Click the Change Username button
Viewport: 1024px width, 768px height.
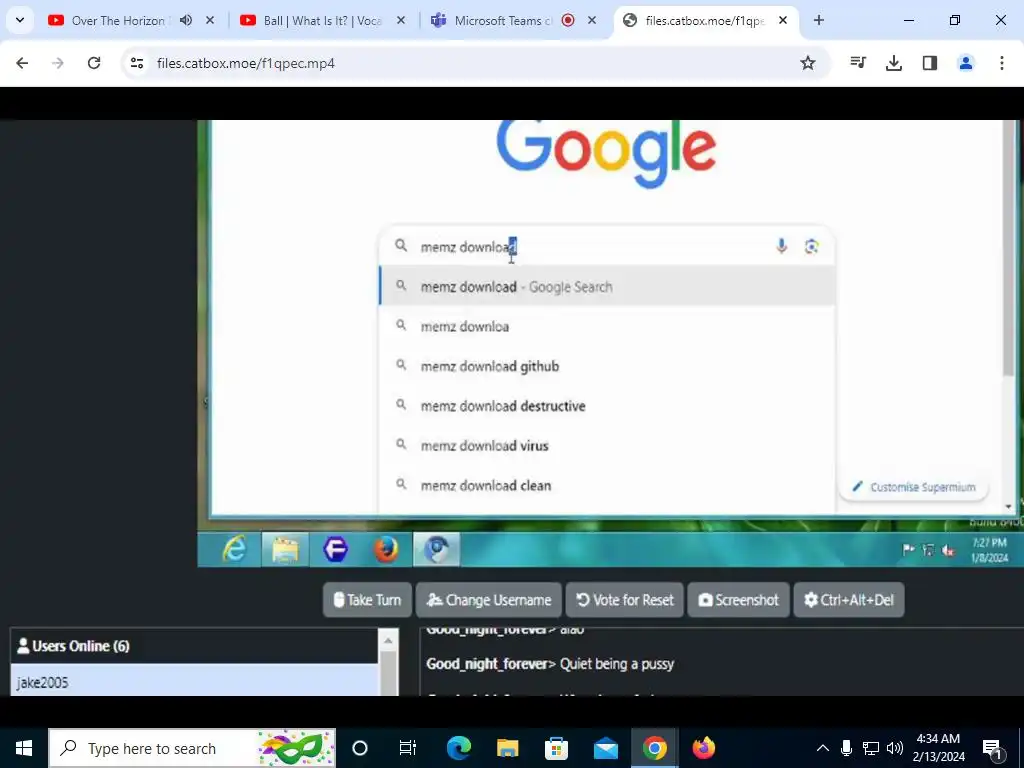pyautogui.click(x=488, y=600)
